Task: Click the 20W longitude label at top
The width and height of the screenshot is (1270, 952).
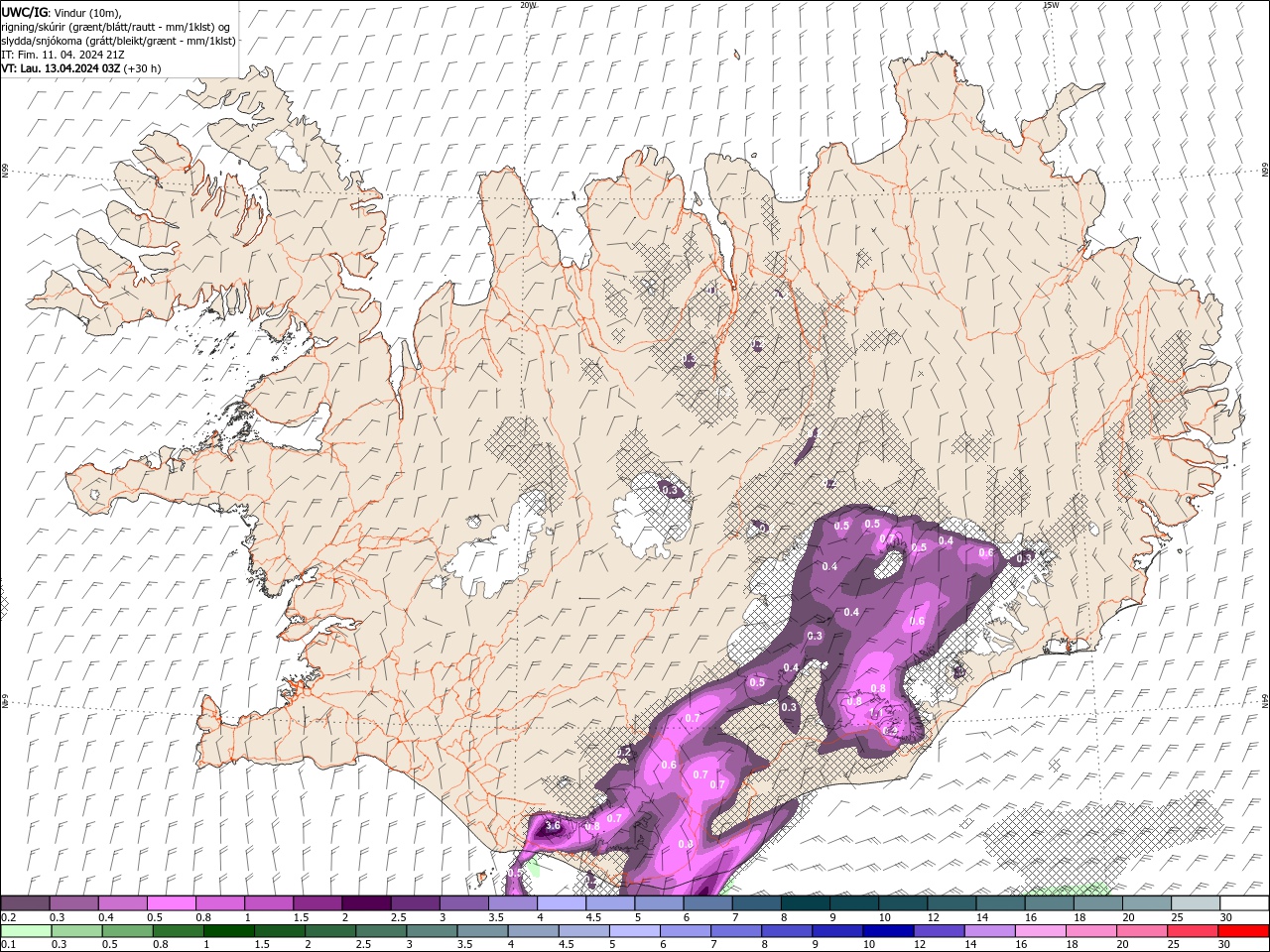Action: pyautogui.click(x=528, y=5)
